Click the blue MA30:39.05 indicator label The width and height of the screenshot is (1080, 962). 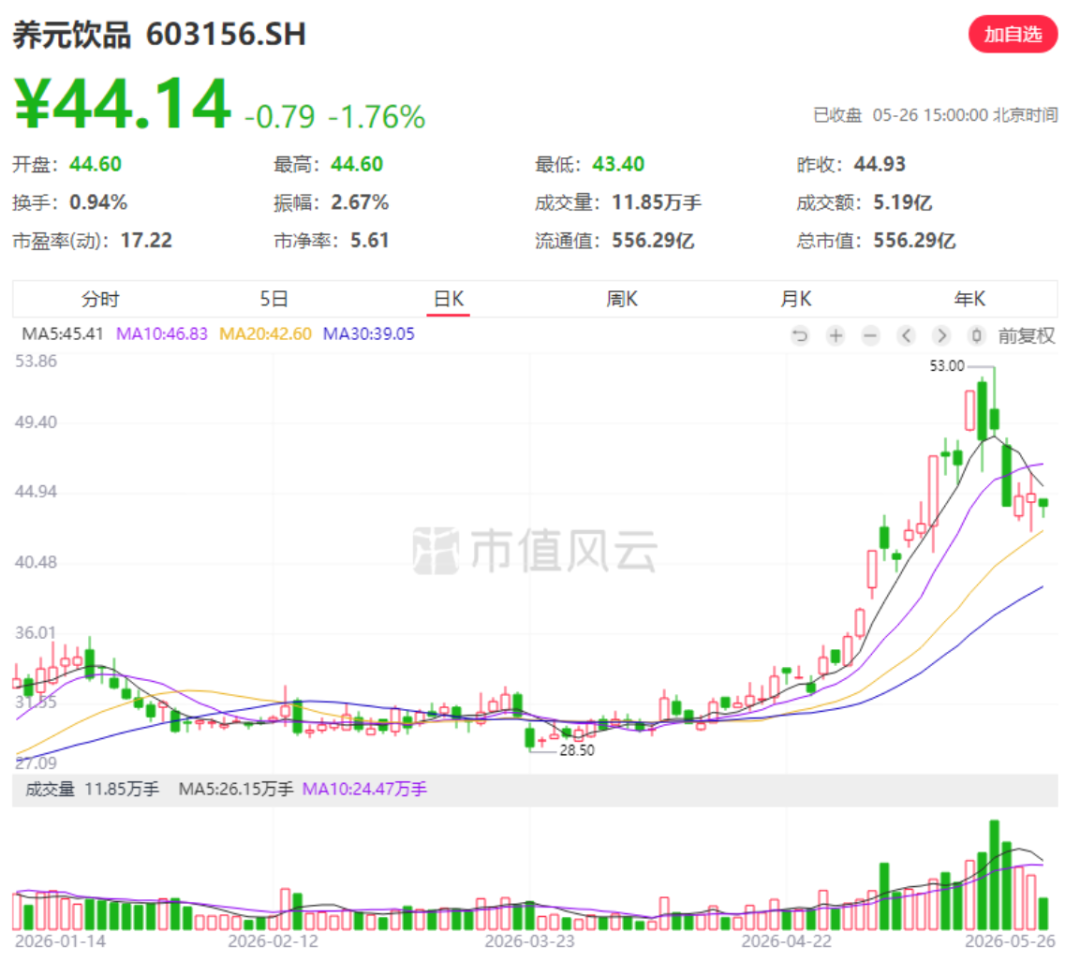[368, 334]
